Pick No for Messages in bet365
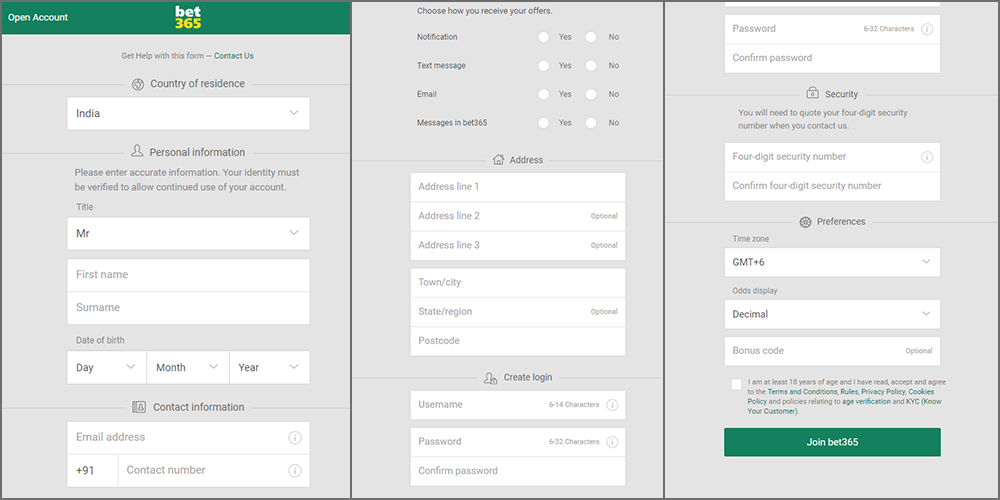1000x500 pixels. (591, 123)
